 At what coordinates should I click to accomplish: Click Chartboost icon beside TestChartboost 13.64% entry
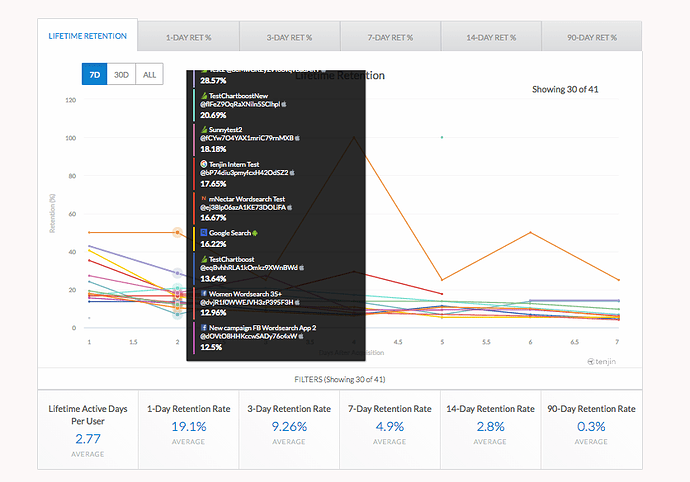tap(204, 259)
